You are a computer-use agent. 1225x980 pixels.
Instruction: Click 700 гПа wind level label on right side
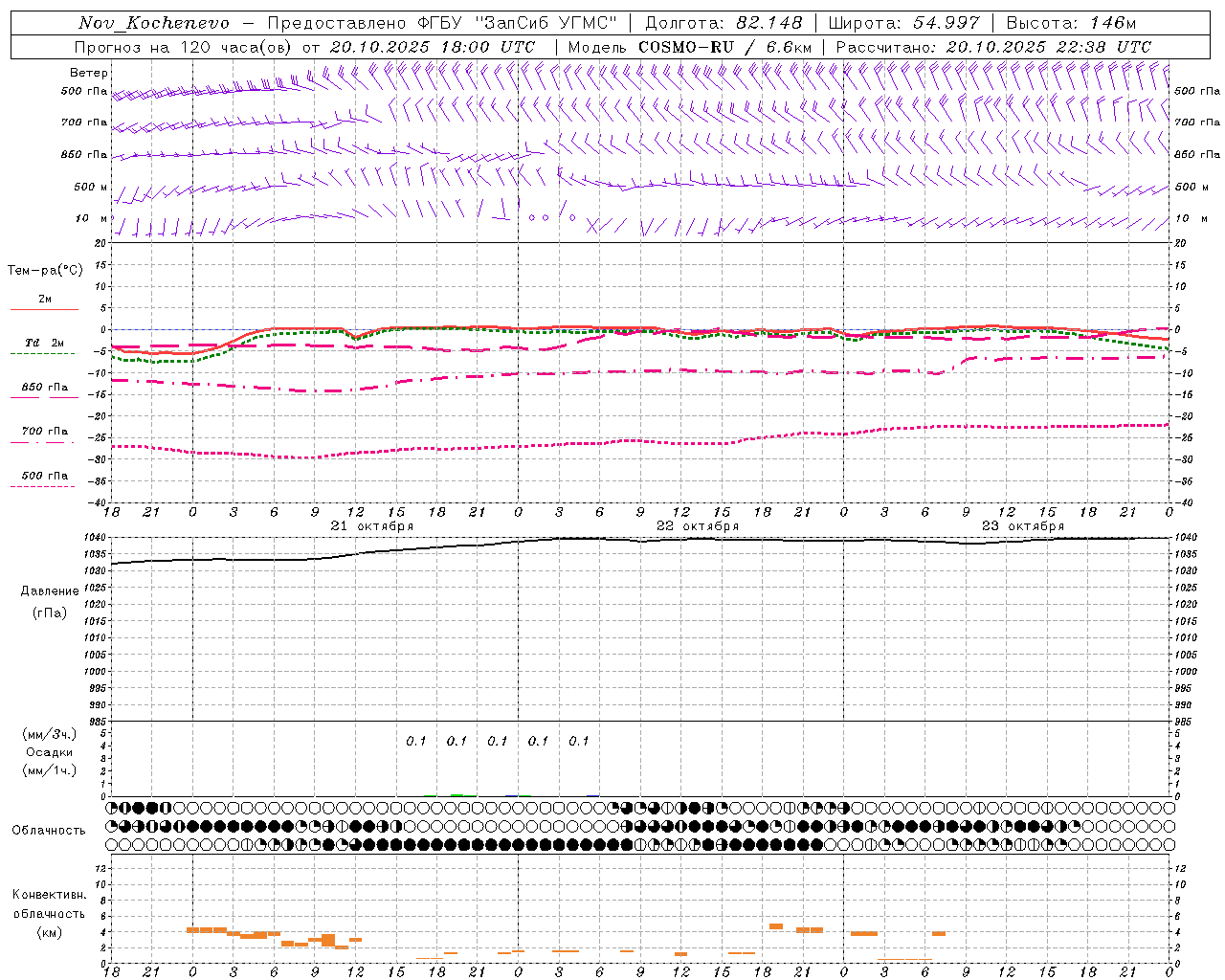coord(1197,122)
